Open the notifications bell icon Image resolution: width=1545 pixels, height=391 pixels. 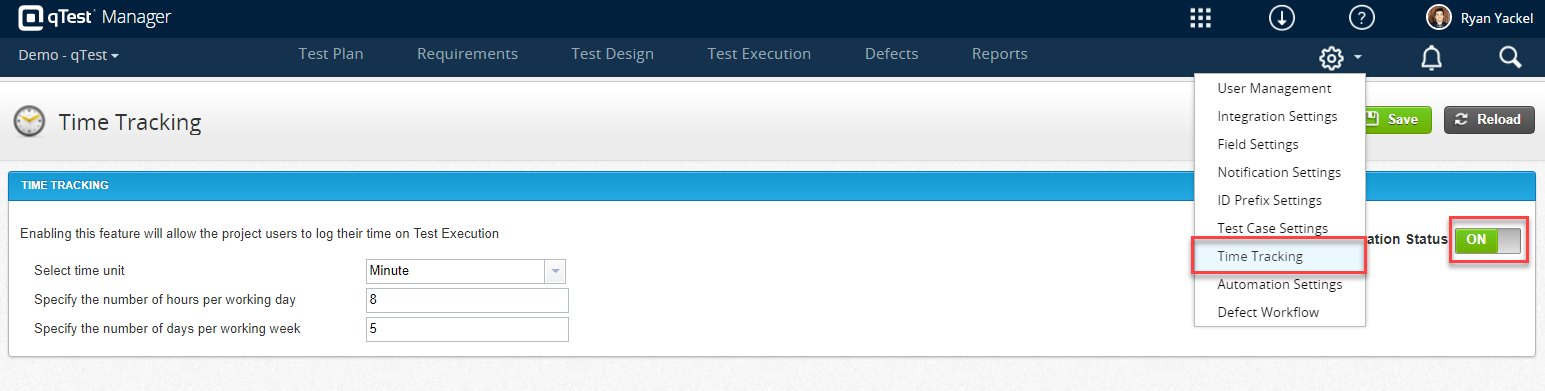(1431, 59)
